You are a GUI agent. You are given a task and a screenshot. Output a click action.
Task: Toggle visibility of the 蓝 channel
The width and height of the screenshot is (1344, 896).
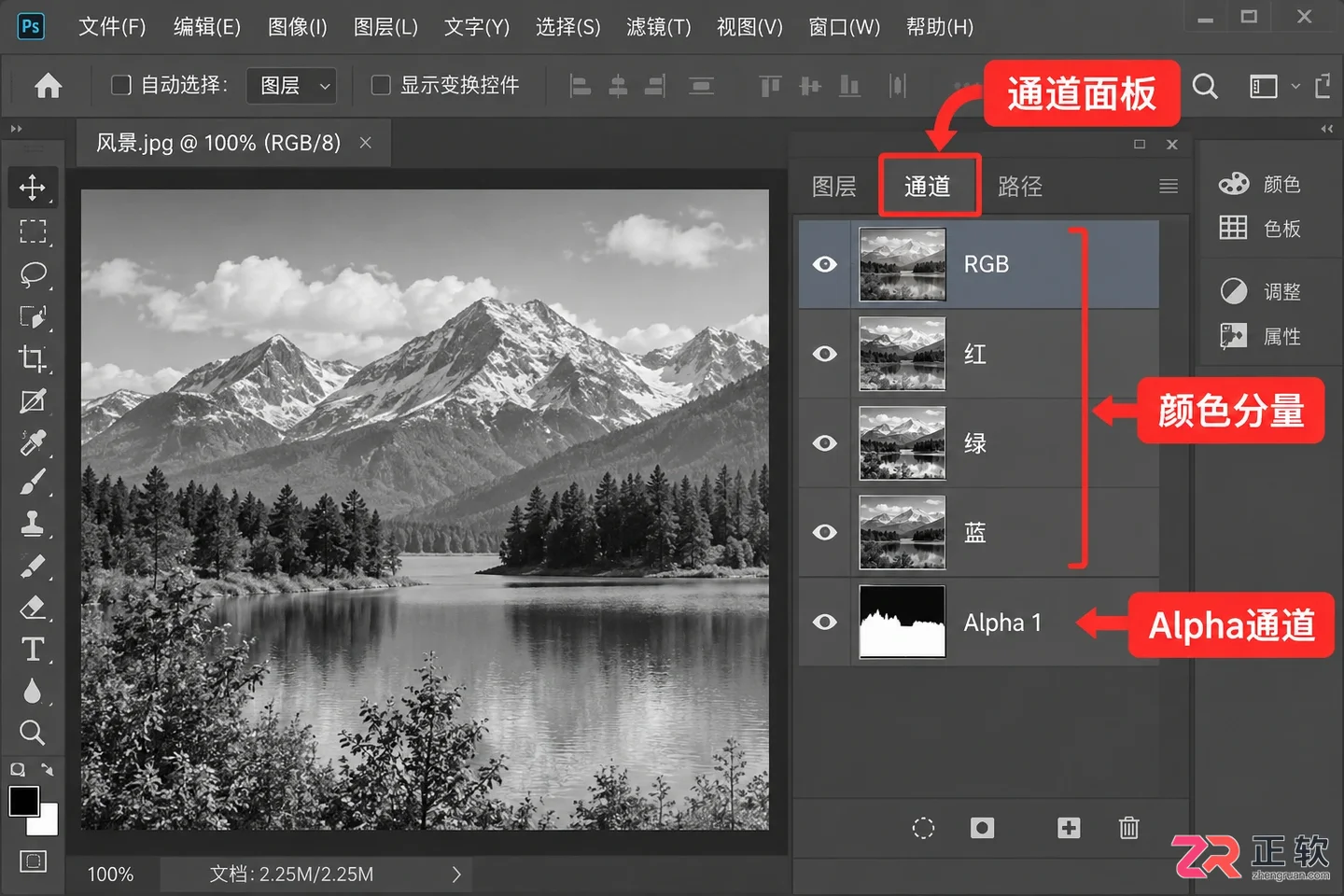click(825, 532)
